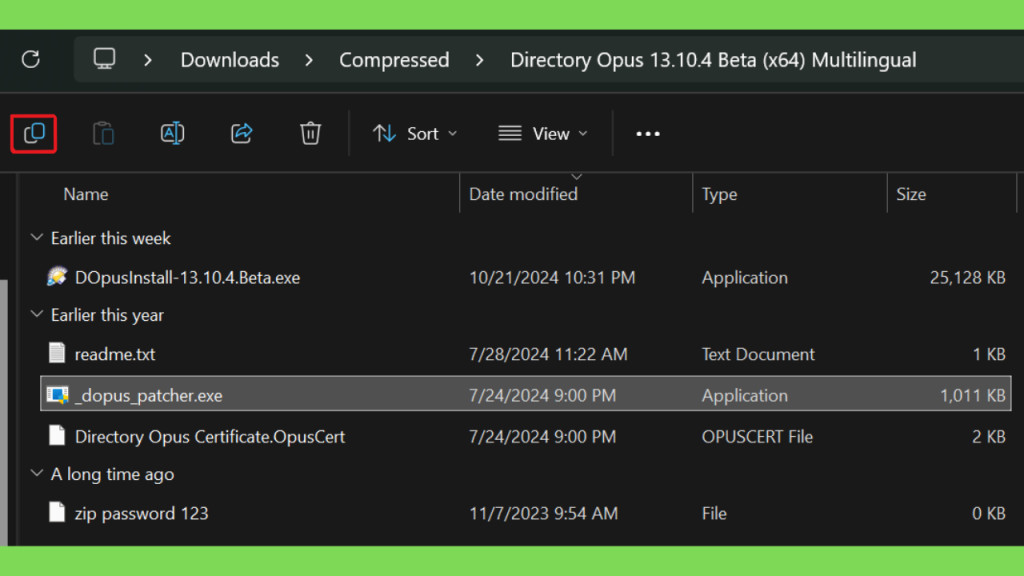This screenshot has height=576, width=1024.
Task: Expand the chevron after Downloads in address bar
Action: click(309, 60)
